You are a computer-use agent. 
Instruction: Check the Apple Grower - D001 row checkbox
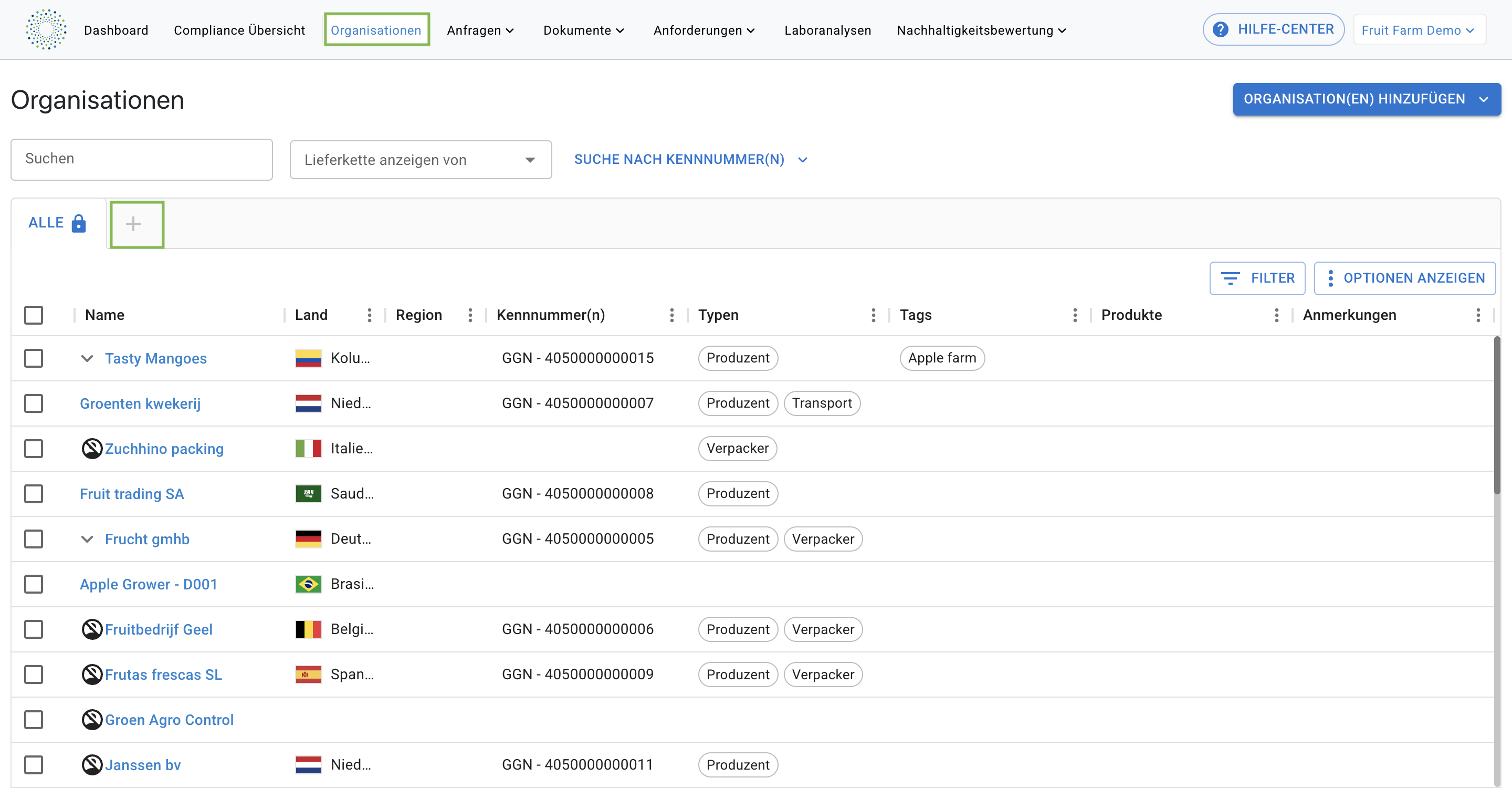[x=34, y=584]
